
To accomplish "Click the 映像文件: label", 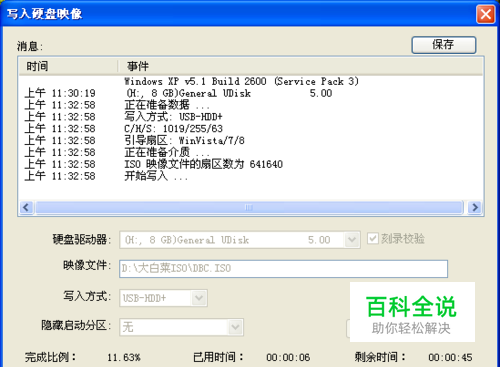I will coord(87,266).
